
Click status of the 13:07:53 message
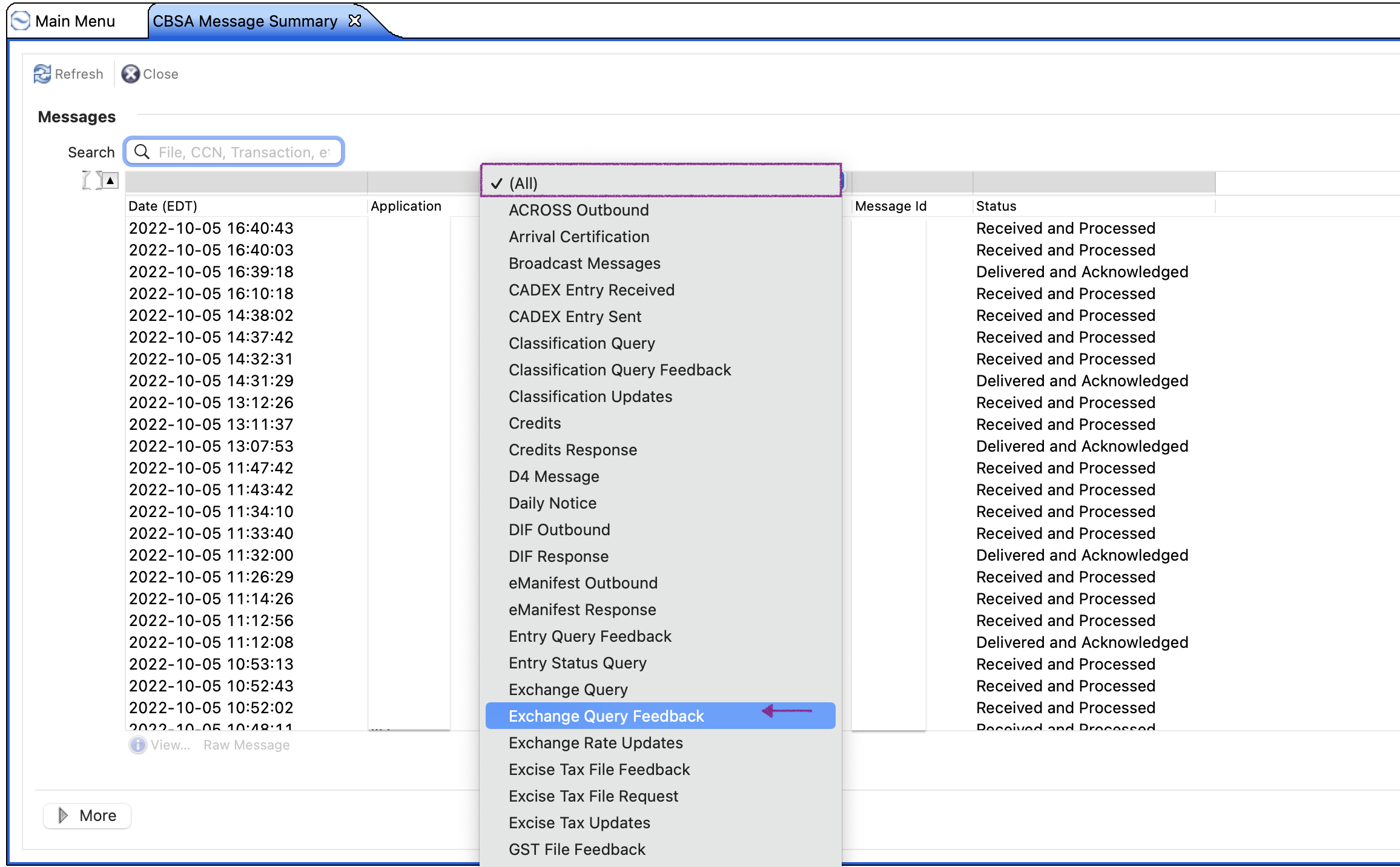[1082, 446]
